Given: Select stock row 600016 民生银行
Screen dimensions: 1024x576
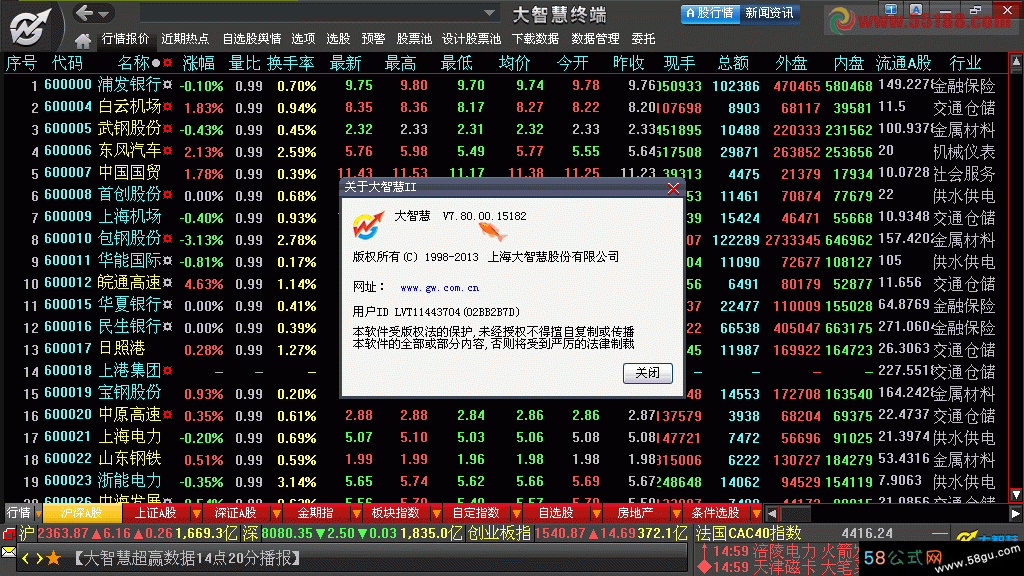Looking at the screenshot, I should (506, 327).
